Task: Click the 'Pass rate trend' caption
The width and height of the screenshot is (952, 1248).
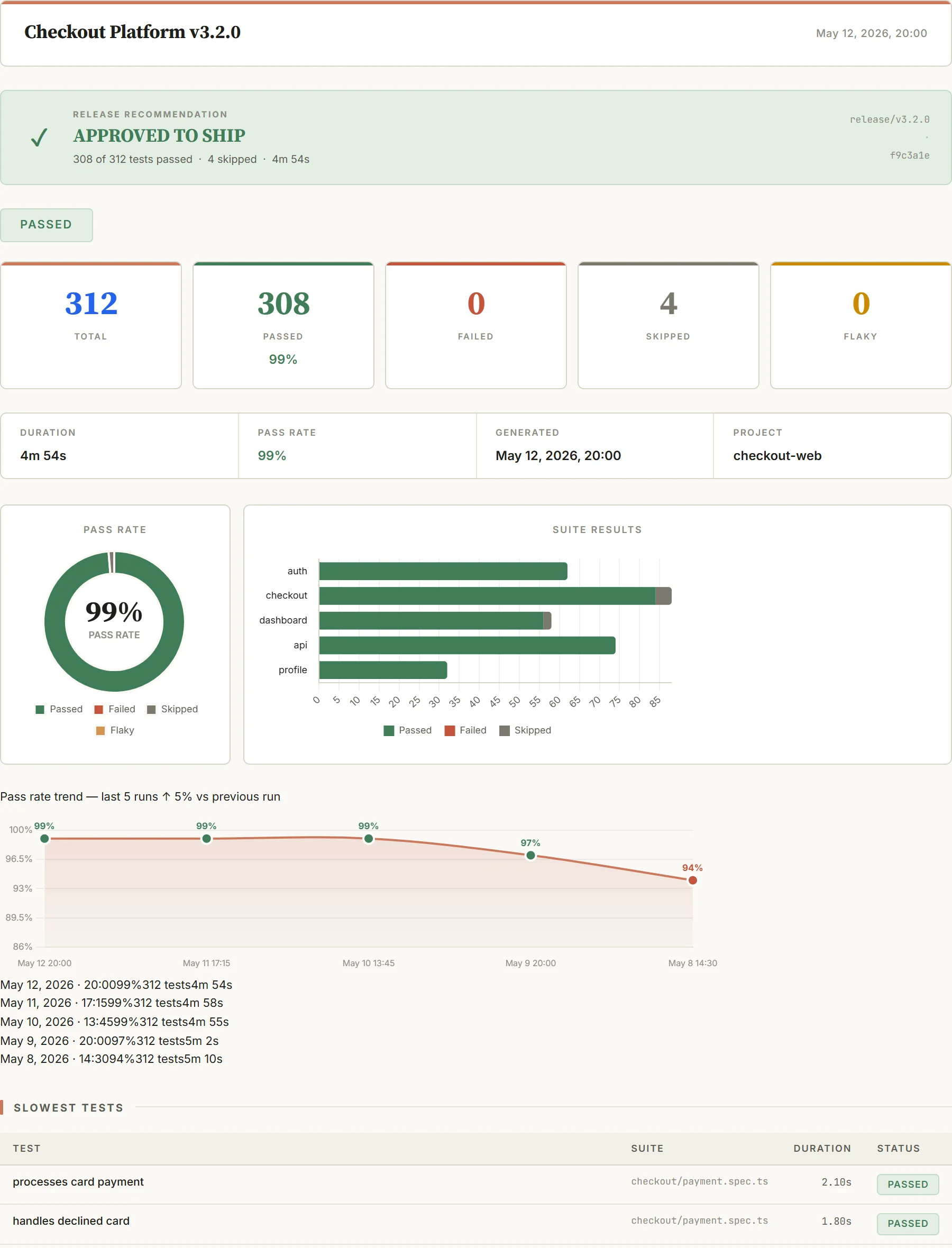Action: [x=141, y=796]
